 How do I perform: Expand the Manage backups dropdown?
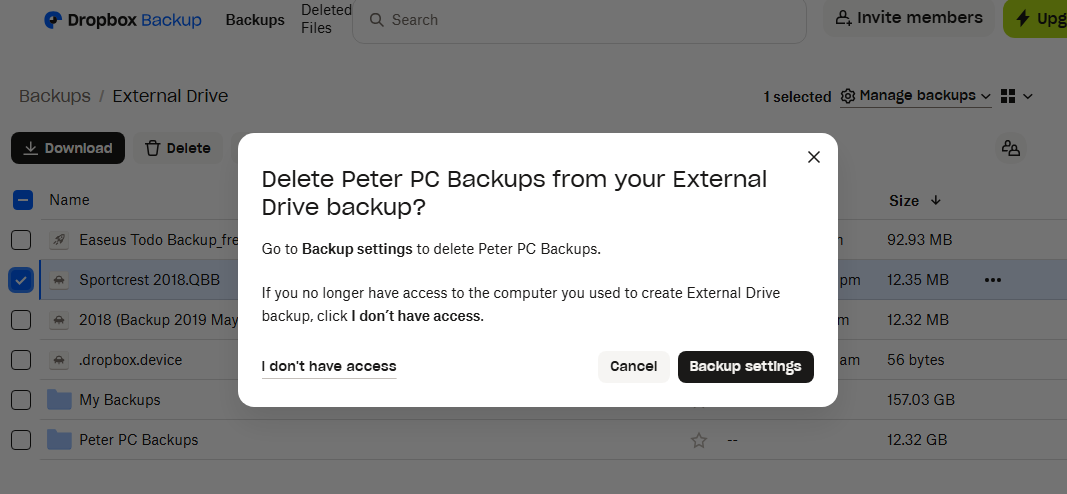coord(916,96)
